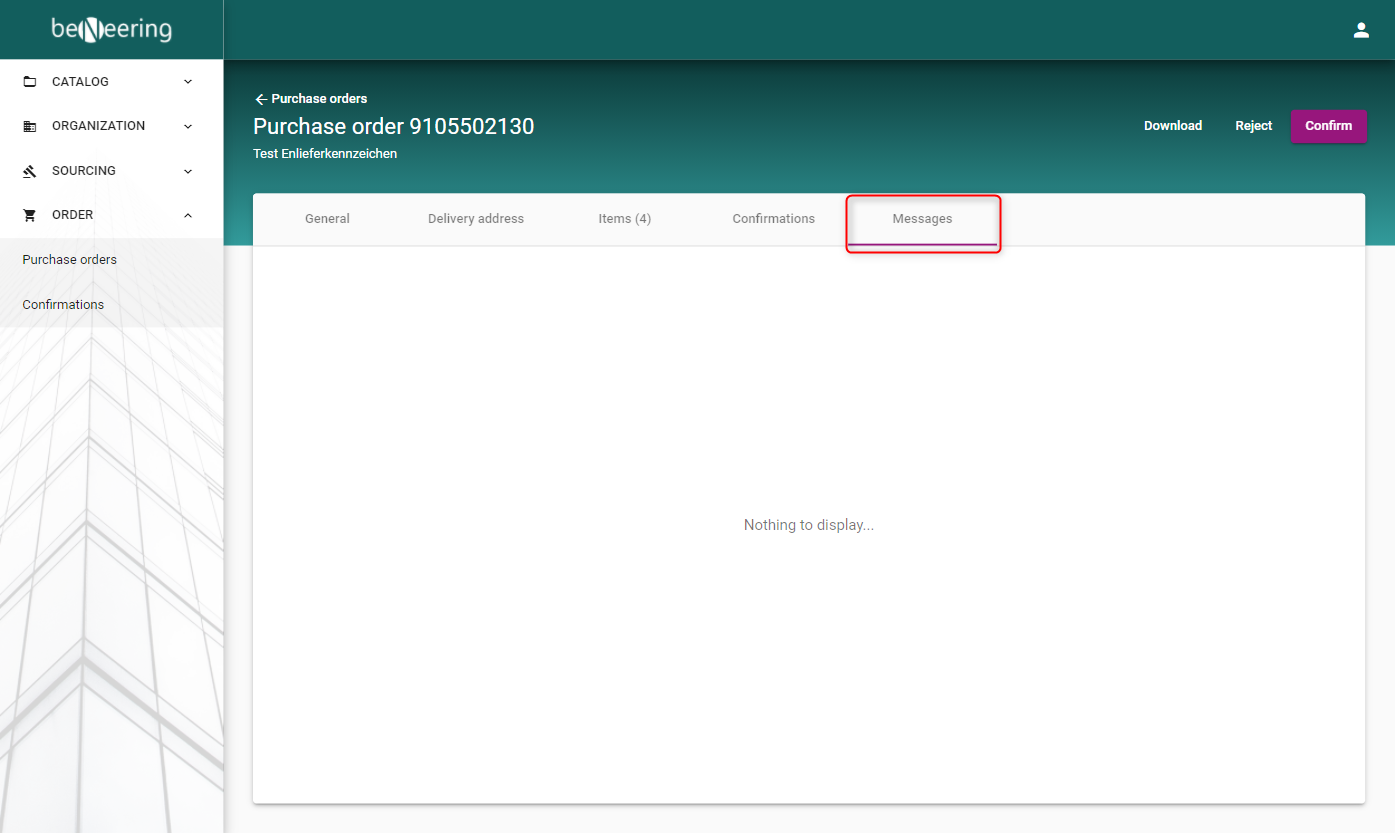Collapse the Order menu chevron
The width and height of the screenshot is (1395, 833).
(188, 215)
